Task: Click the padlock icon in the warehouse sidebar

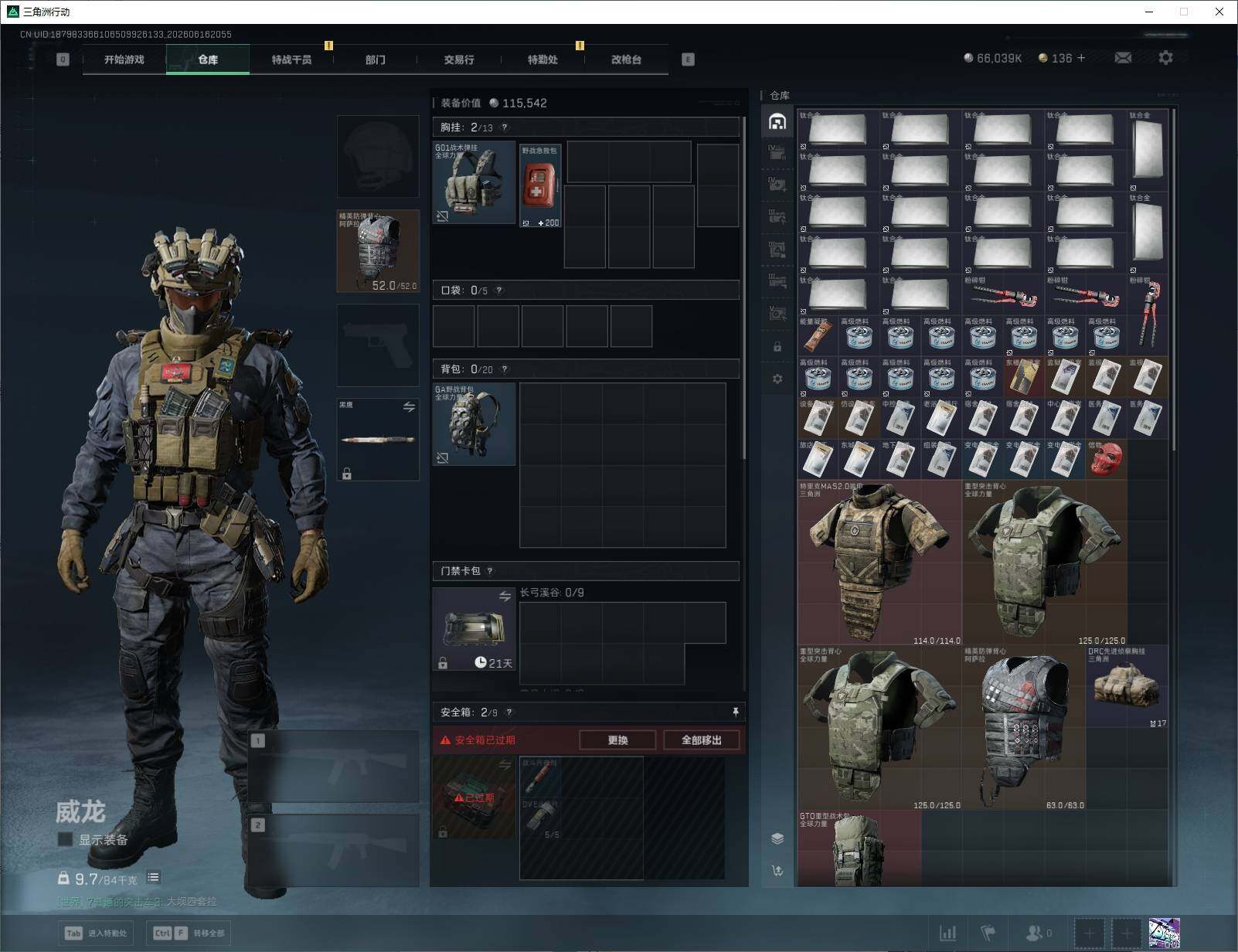Action: 777,347
